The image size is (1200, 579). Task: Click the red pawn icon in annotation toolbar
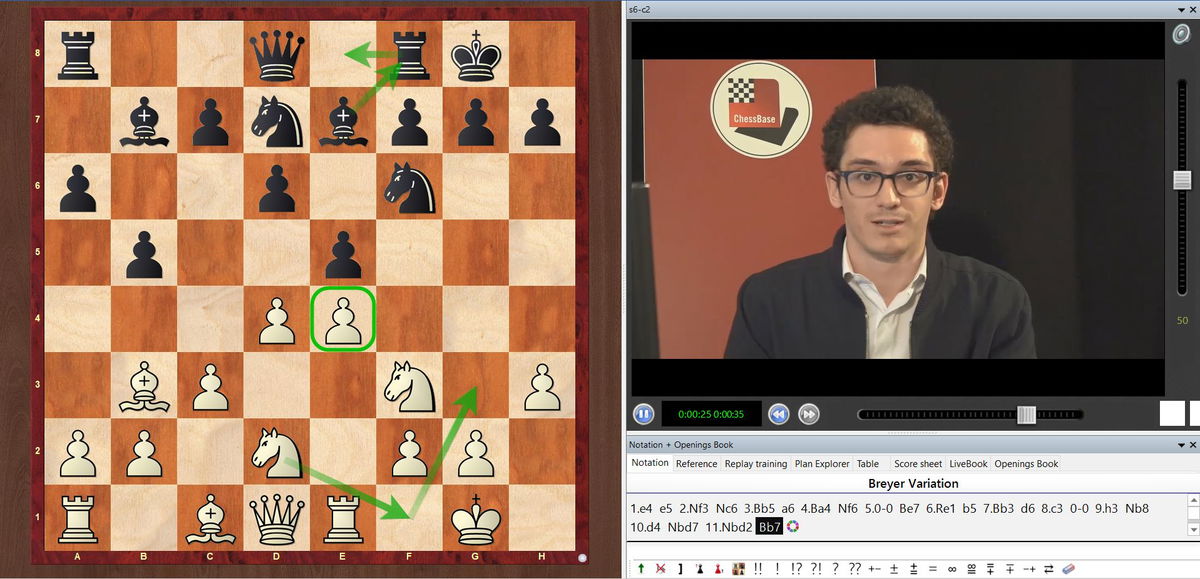point(718,569)
